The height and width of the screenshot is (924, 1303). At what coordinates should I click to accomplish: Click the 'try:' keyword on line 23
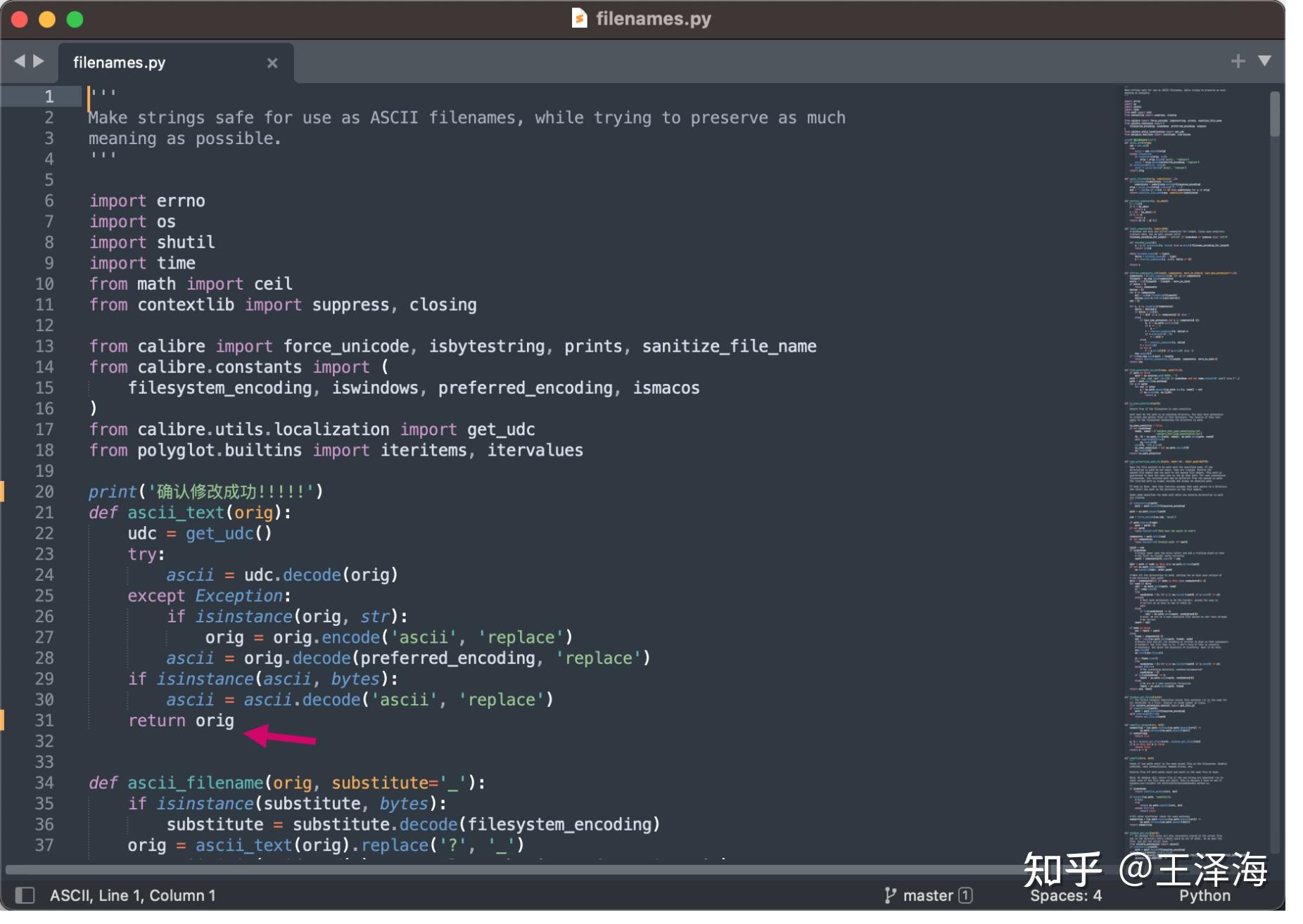[x=146, y=554]
